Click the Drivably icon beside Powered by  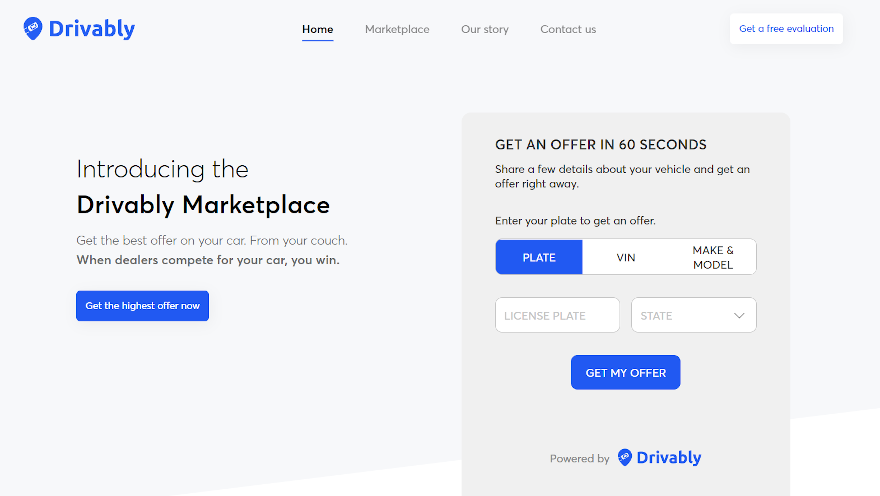[625, 457]
